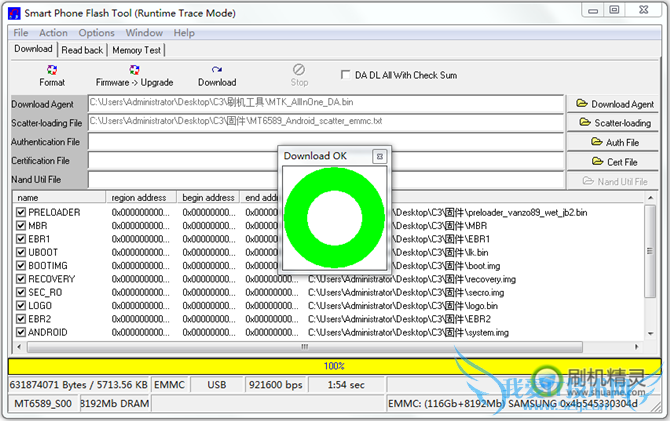Enable DA DL All With Check Sum
The width and height of the screenshot is (670, 421).
pyautogui.click(x=347, y=75)
